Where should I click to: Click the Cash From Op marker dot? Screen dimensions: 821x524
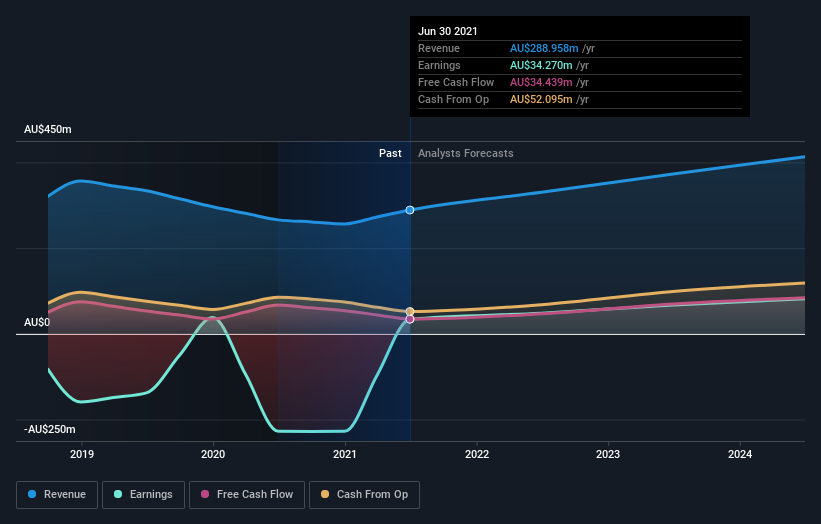[x=410, y=311]
